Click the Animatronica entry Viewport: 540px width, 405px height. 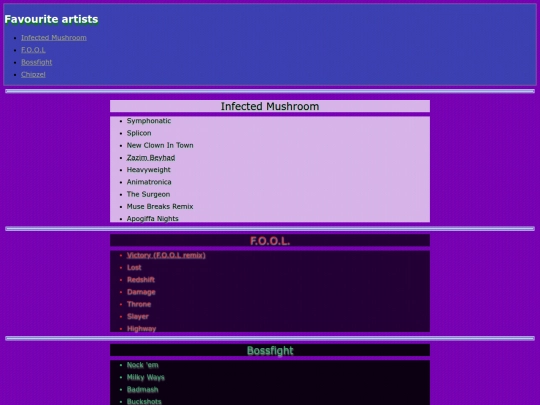149,182
